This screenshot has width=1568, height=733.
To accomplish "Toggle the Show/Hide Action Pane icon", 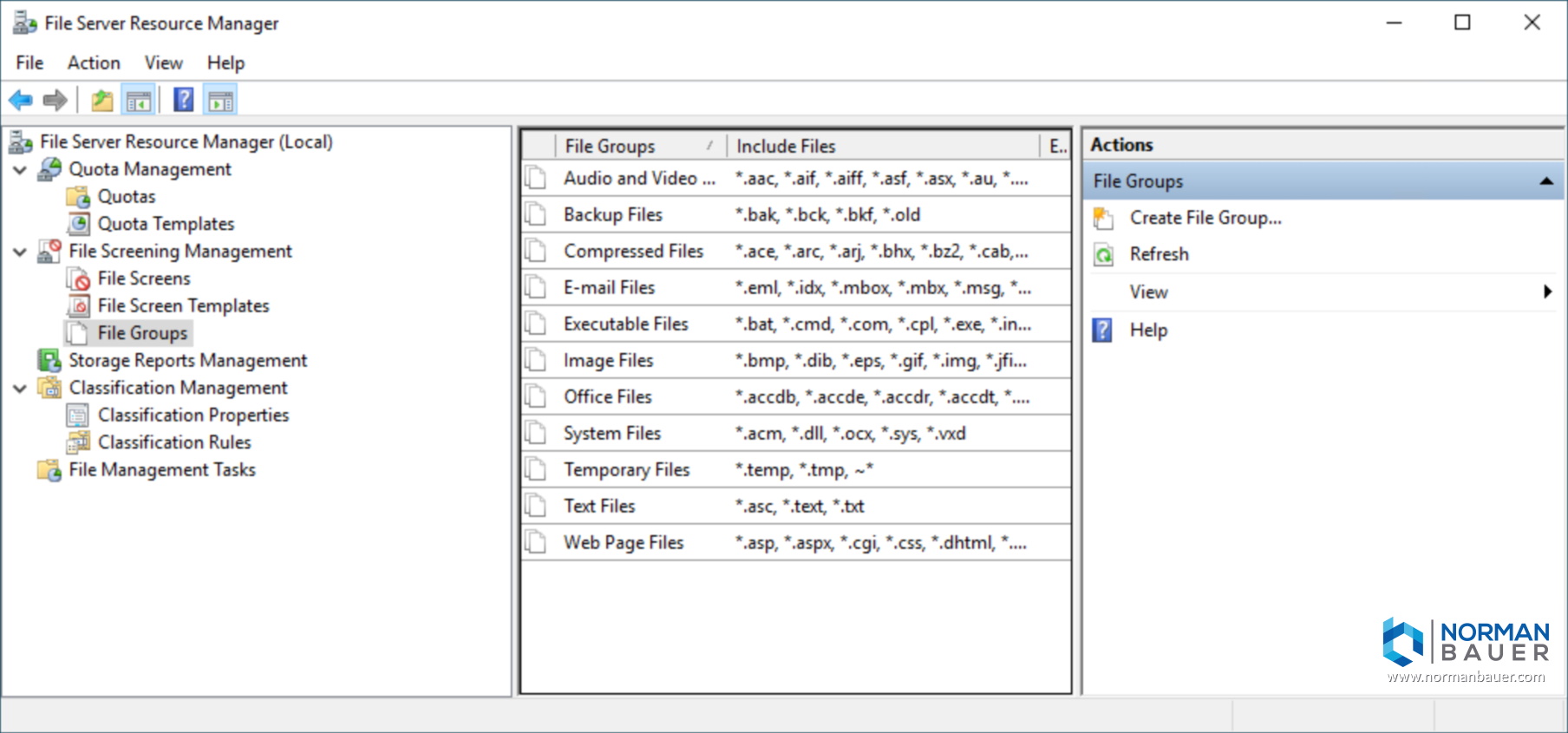I will tap(220, 101).
